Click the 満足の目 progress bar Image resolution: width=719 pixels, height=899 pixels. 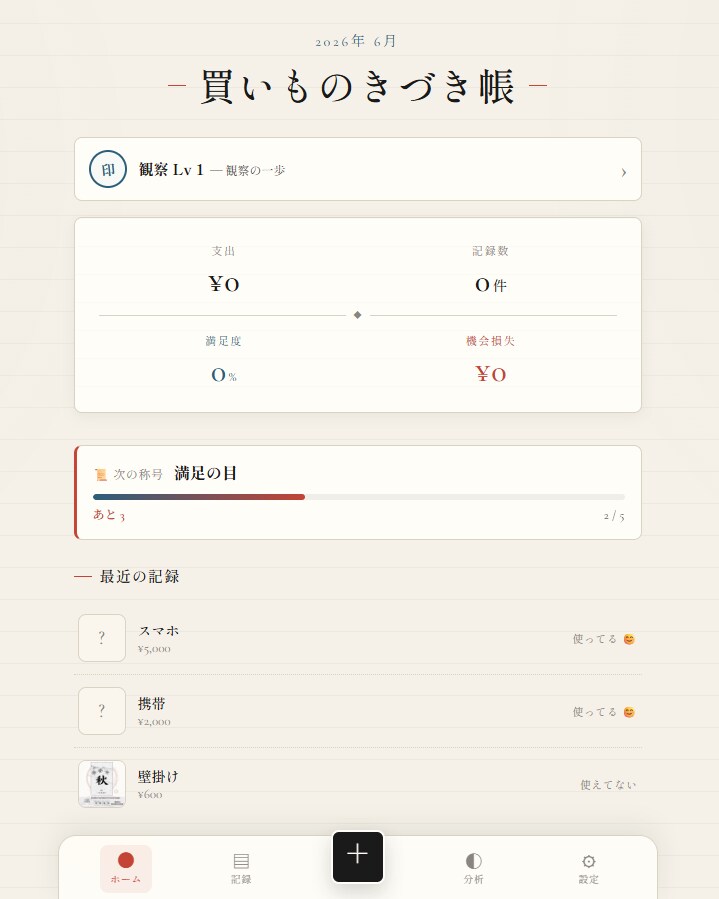coord(359,497)
